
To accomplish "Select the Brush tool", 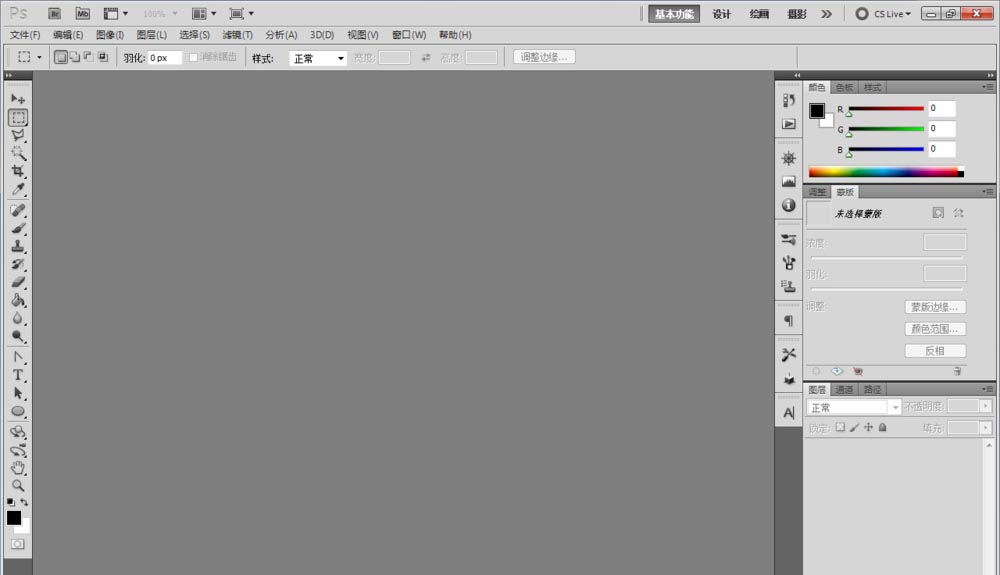I will pyautogui.click(x=18, y=228).
